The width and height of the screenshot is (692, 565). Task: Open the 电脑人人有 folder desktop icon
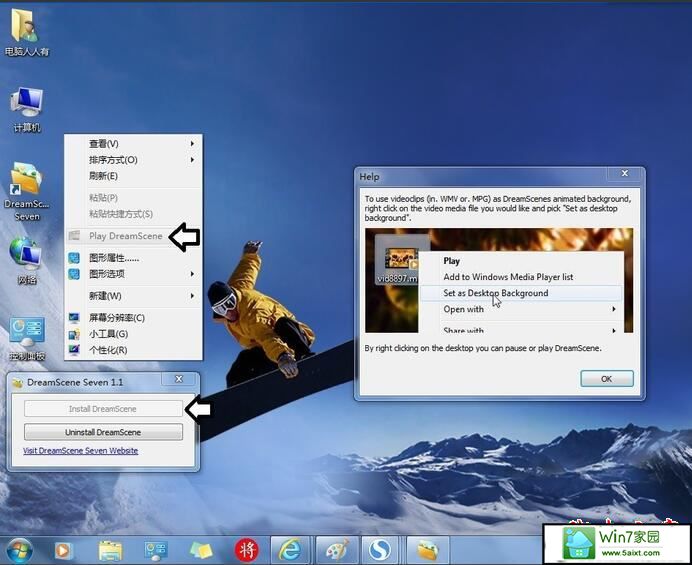pyautogui.click(x=26, y=32)
